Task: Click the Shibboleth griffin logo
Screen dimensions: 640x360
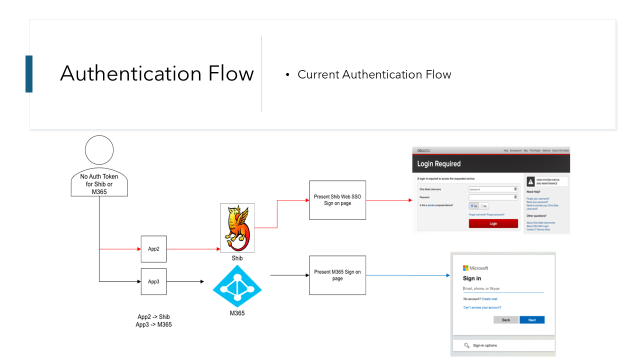Action: [x=237, y=228]
